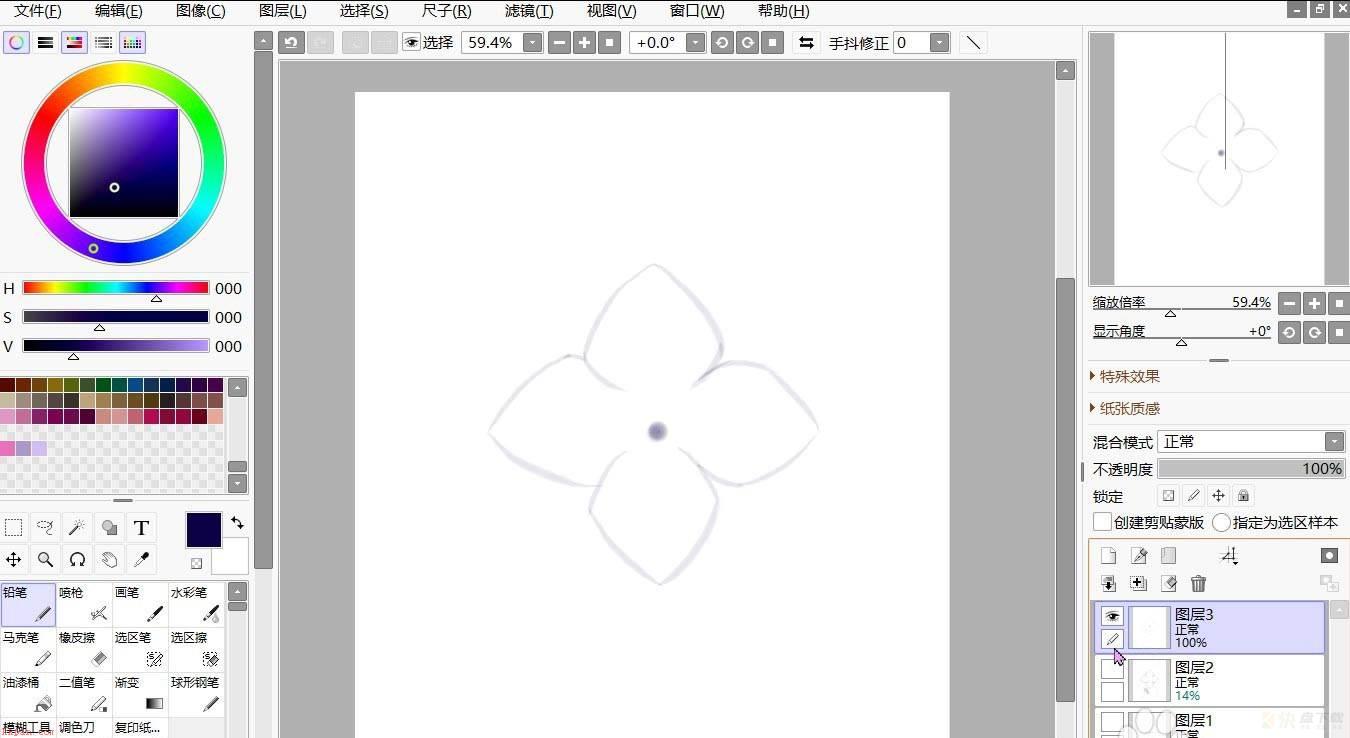The image size is (1350, 738).
Task: Delete layer with trash icon
Action: tap(1198, 583)
